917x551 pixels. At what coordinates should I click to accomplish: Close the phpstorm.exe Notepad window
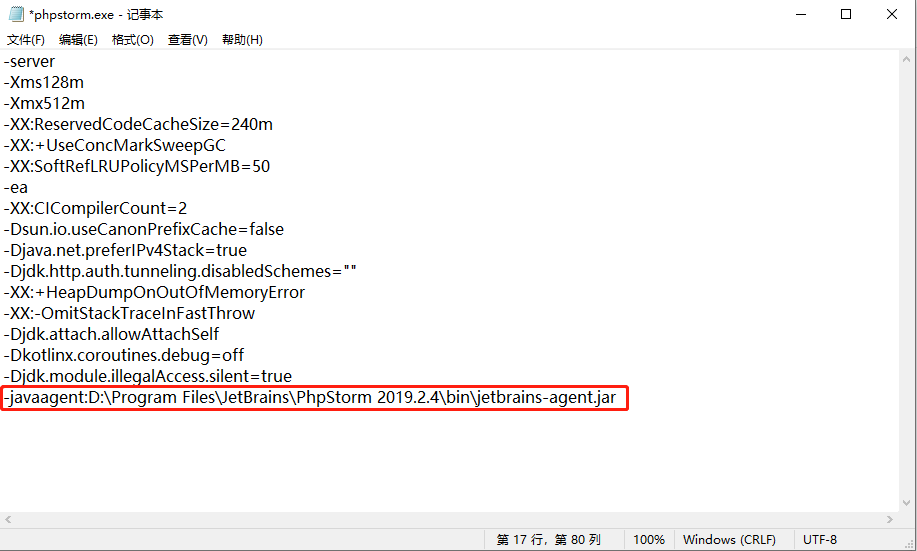[x=891, y=14]
